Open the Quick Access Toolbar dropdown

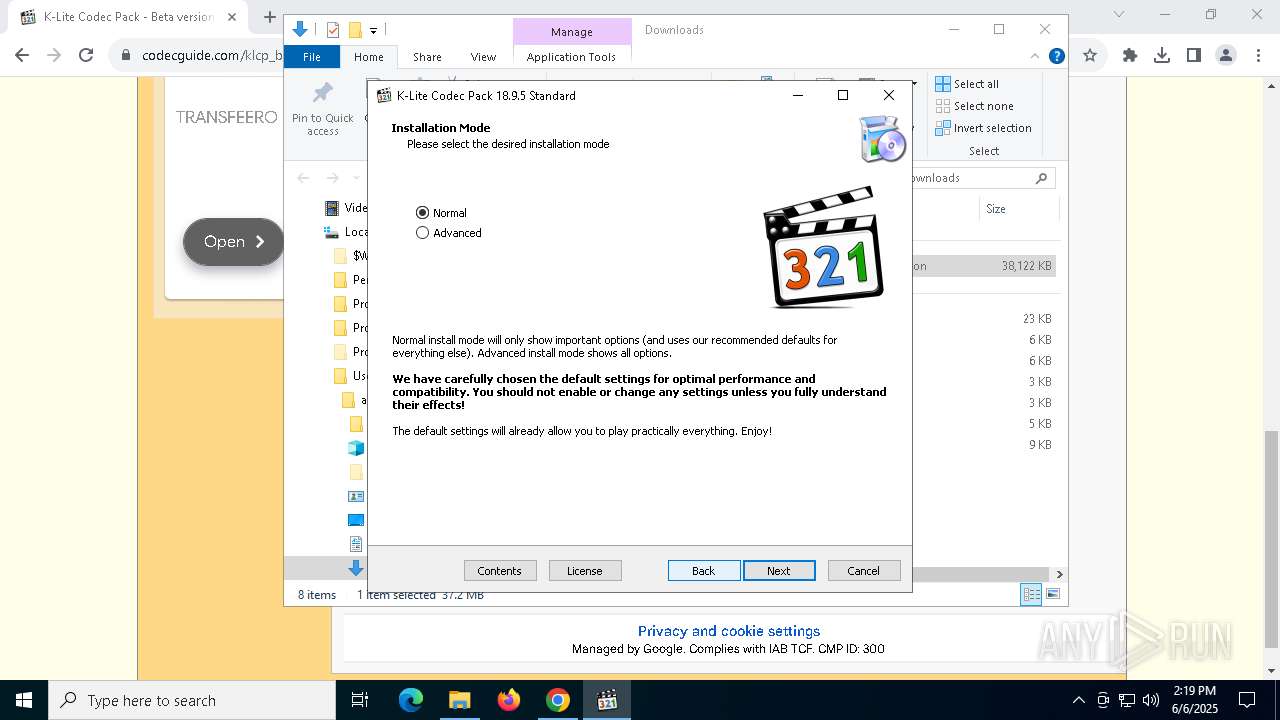373,31
